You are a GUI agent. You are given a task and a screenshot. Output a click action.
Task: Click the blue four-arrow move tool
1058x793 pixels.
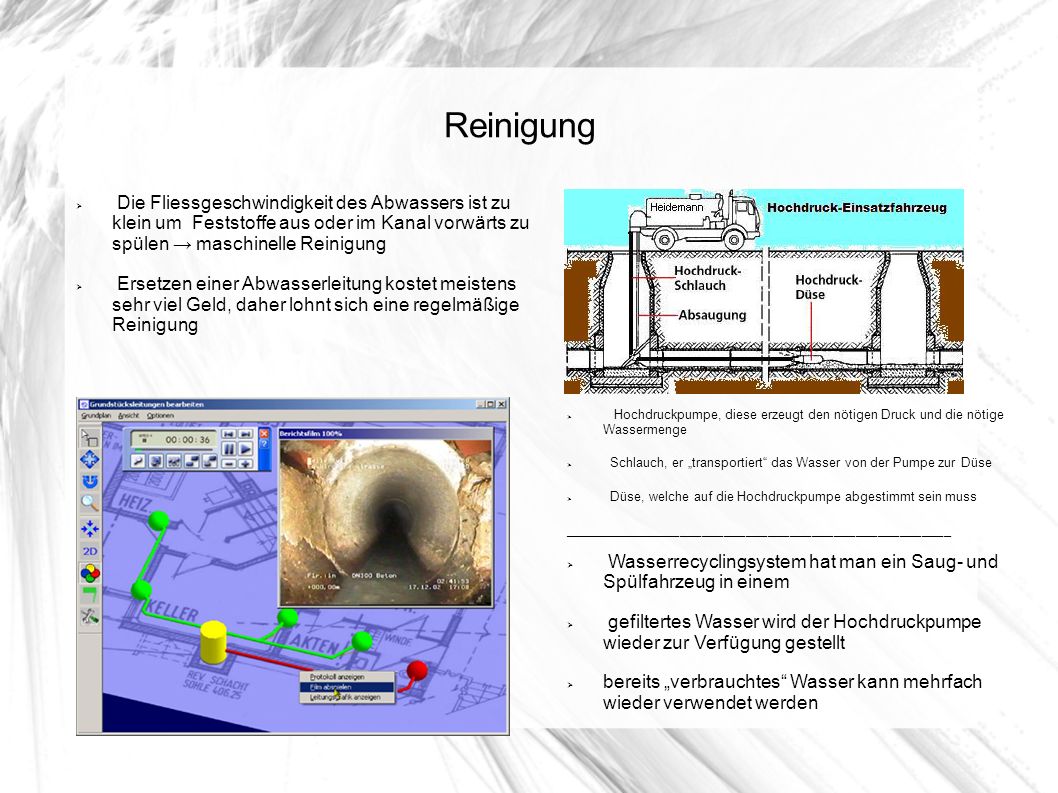89,460
